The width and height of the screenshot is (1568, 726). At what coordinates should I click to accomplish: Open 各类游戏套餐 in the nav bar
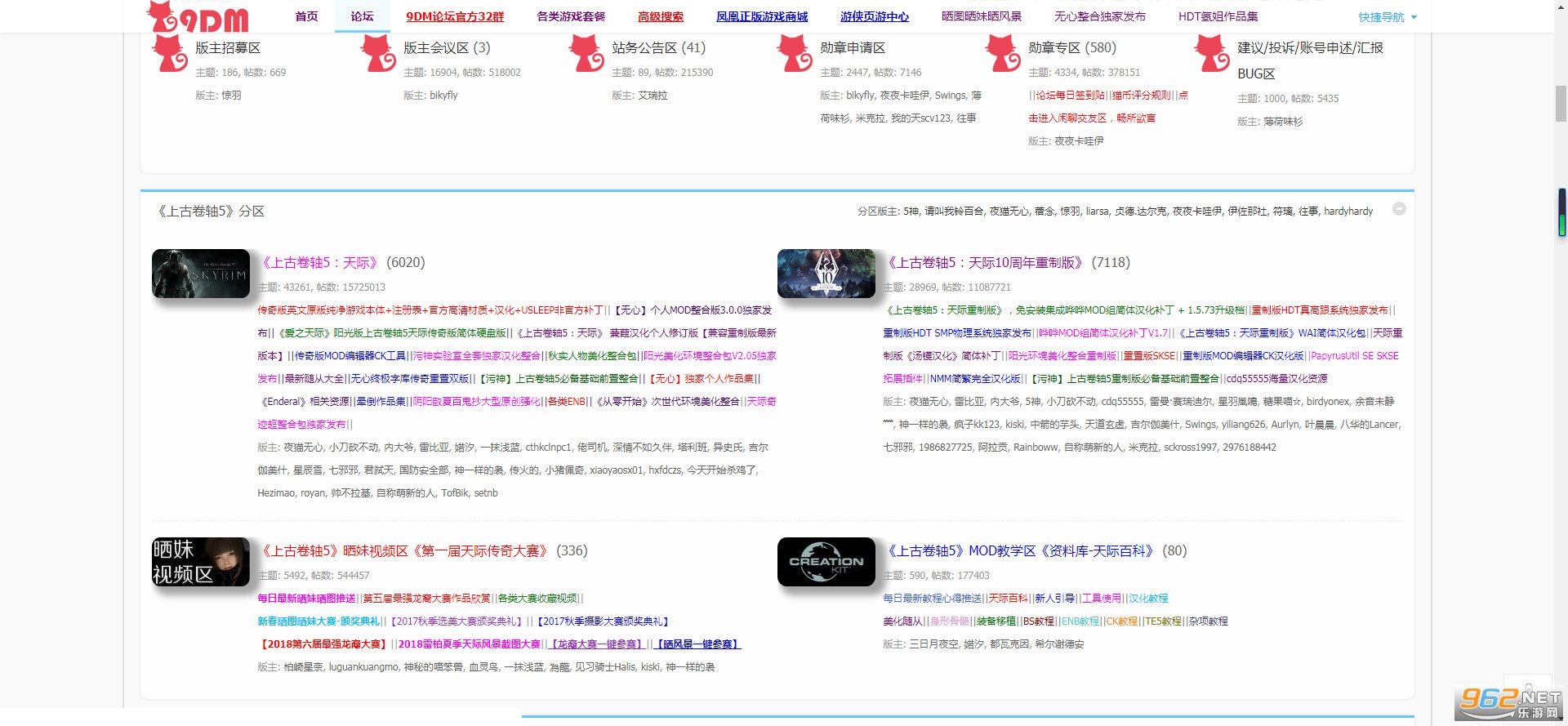pos(571,16)
